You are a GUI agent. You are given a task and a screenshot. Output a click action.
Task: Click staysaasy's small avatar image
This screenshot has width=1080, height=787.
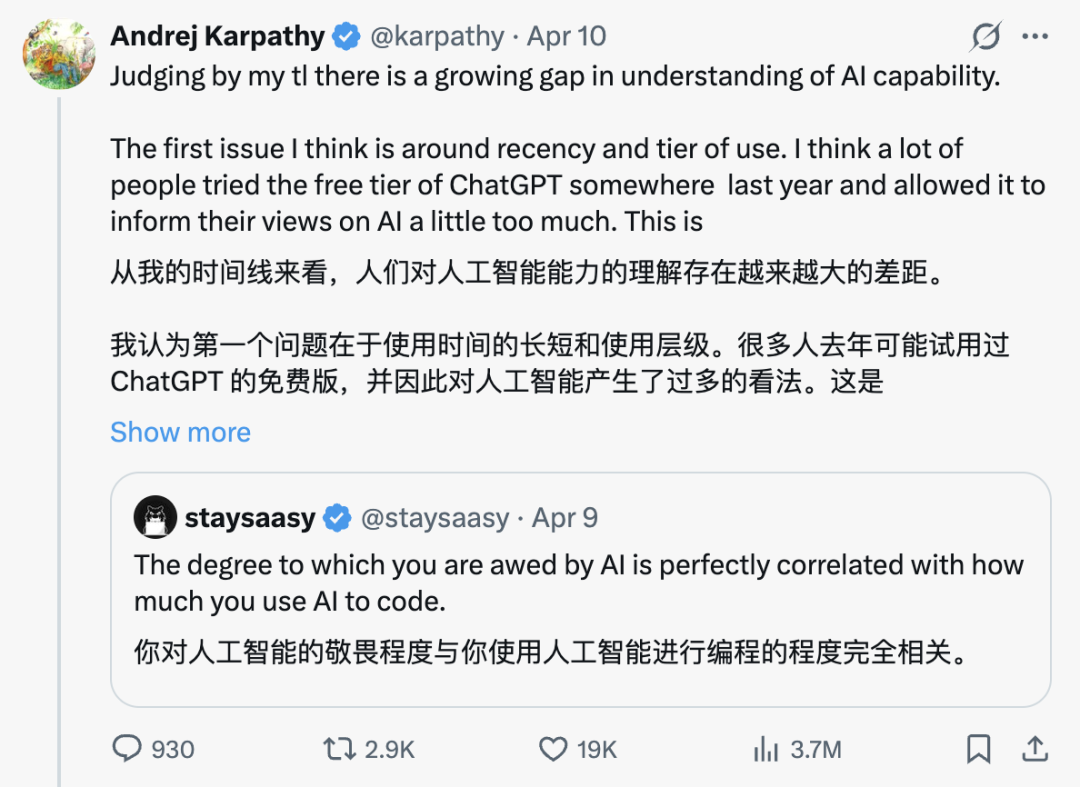(x=155, y=517)
